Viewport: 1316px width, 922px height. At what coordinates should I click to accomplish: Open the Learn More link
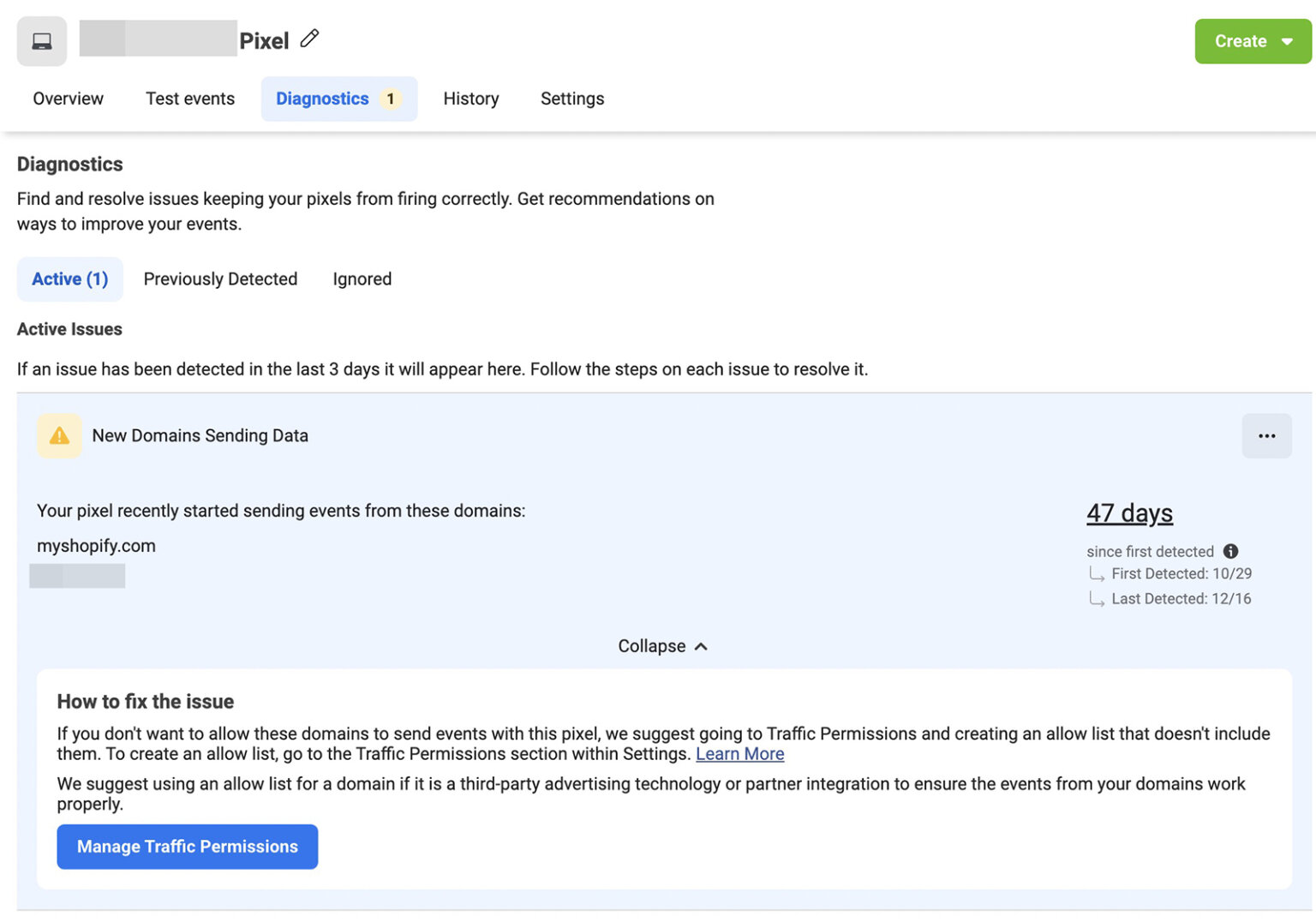[739, 754]
